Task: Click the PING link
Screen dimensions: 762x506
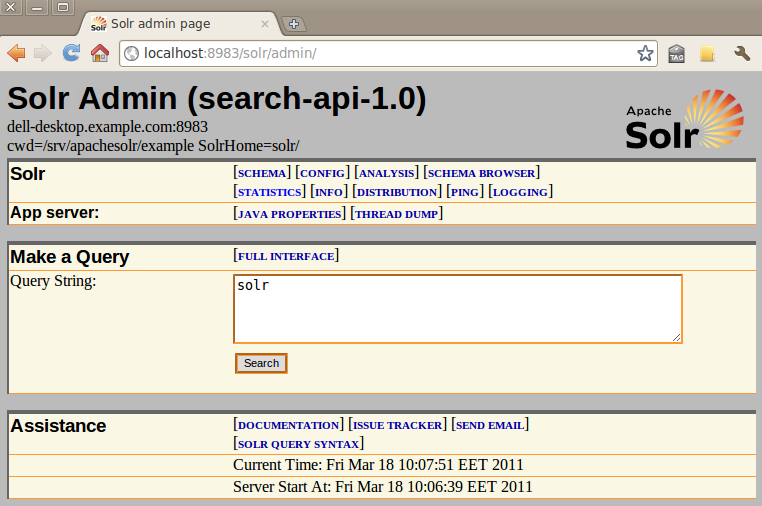Action: 465,192
